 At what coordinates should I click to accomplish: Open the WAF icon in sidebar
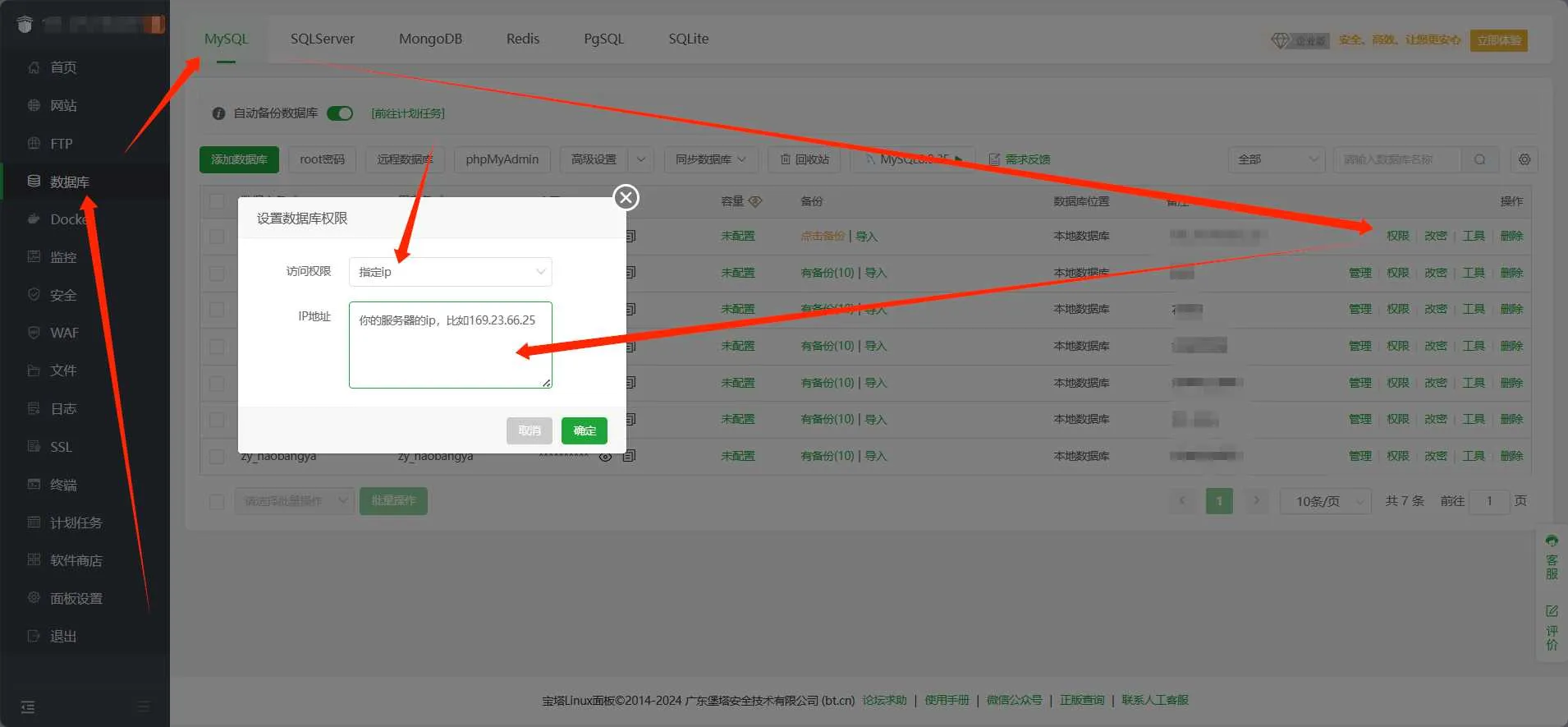pos(34,333)
